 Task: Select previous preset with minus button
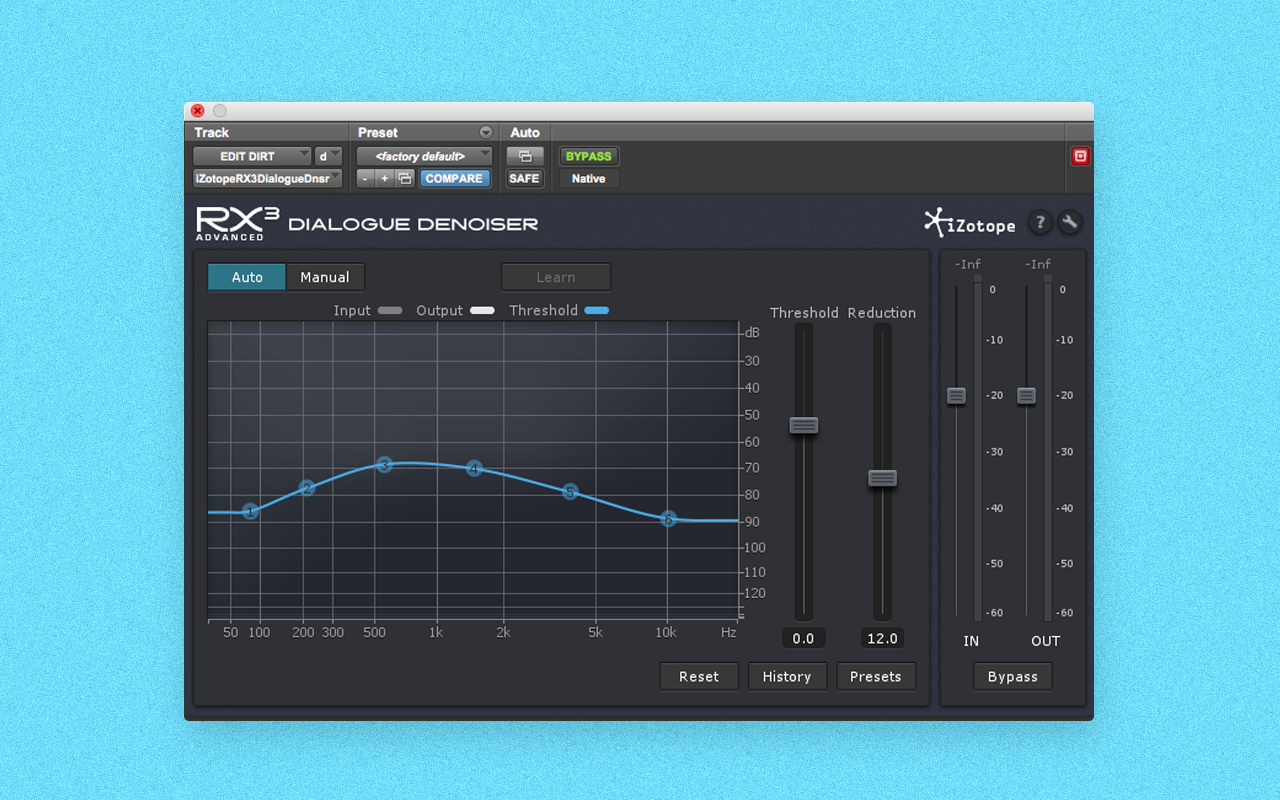(x=365, y=178)
